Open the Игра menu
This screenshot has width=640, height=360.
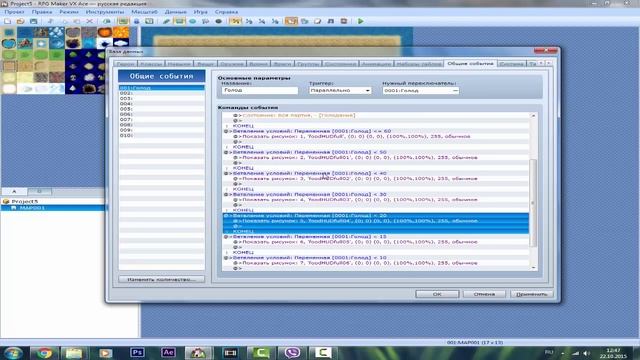tap(200, 12)
